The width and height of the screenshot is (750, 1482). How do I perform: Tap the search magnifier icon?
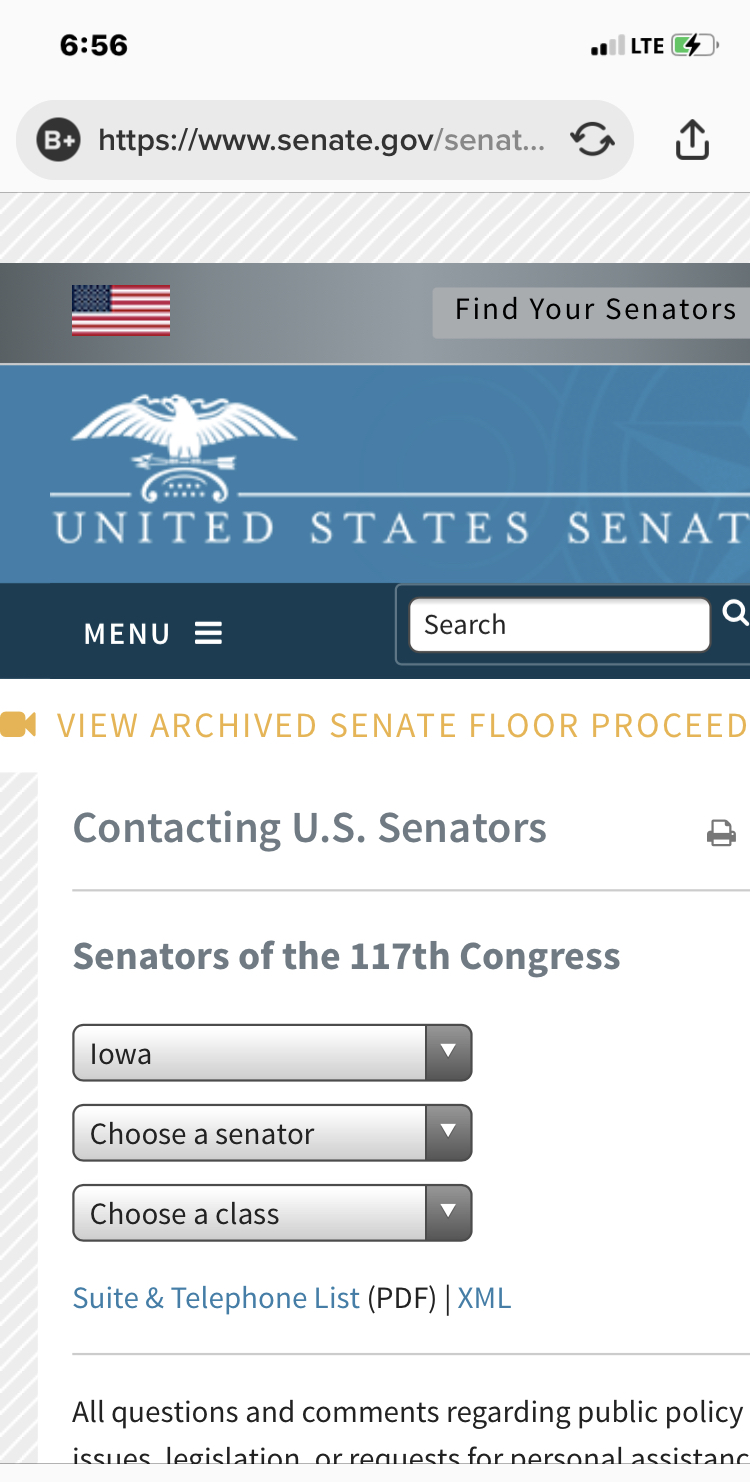coord(735,613)
